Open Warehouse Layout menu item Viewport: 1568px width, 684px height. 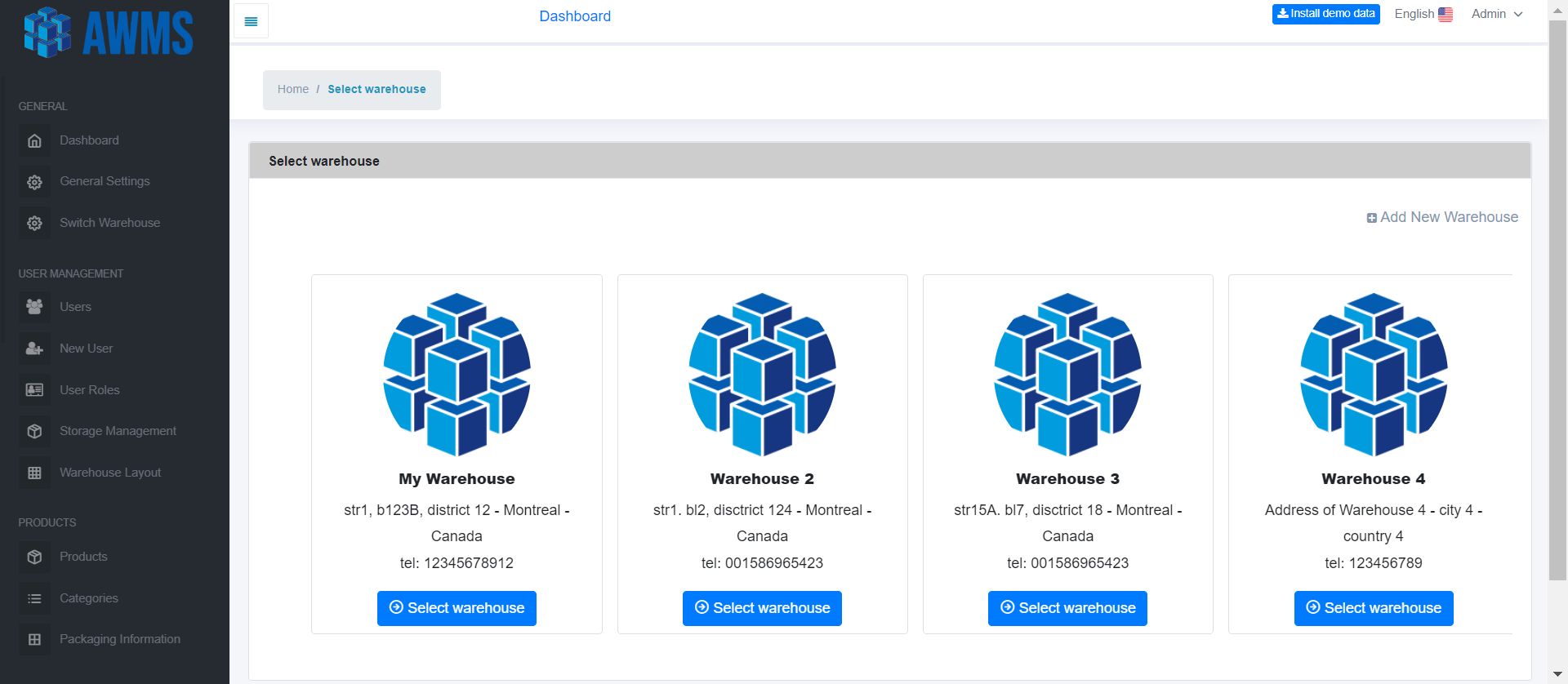(x=110, y=473)
